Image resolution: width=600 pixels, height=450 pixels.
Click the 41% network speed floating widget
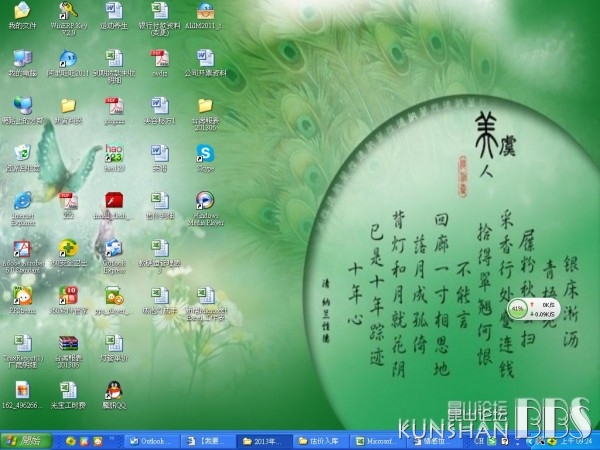click(x=534, y=309)
